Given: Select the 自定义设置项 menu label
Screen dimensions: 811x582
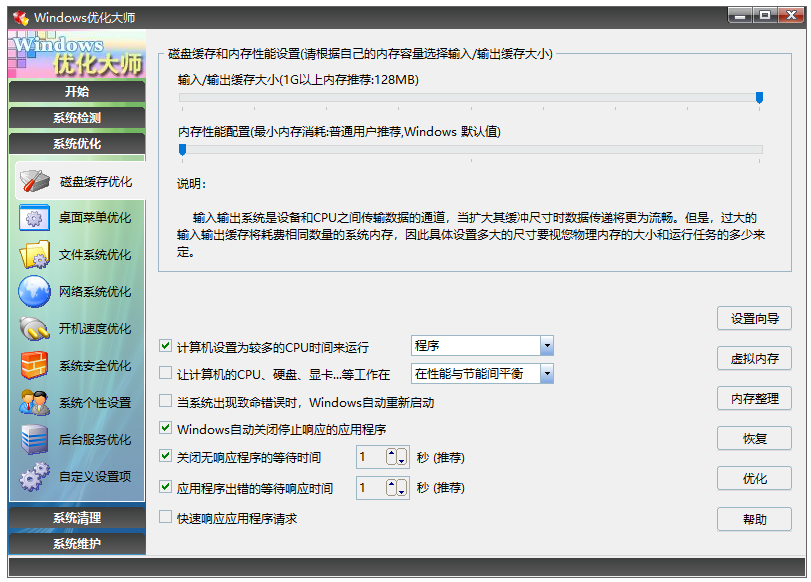Looking at the screenshot, I should point(95,476).
